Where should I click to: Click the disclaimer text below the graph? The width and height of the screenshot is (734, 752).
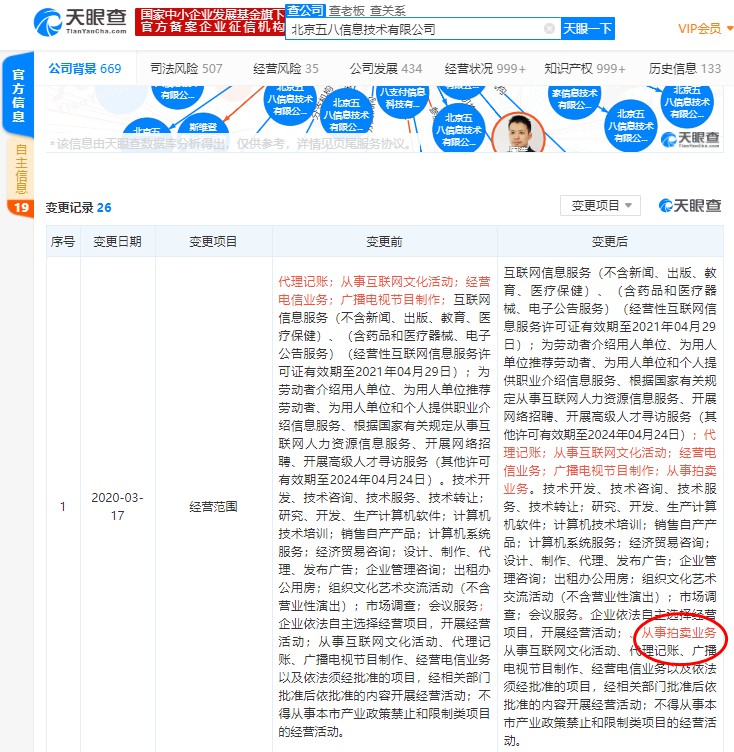[x=230, y=144]
